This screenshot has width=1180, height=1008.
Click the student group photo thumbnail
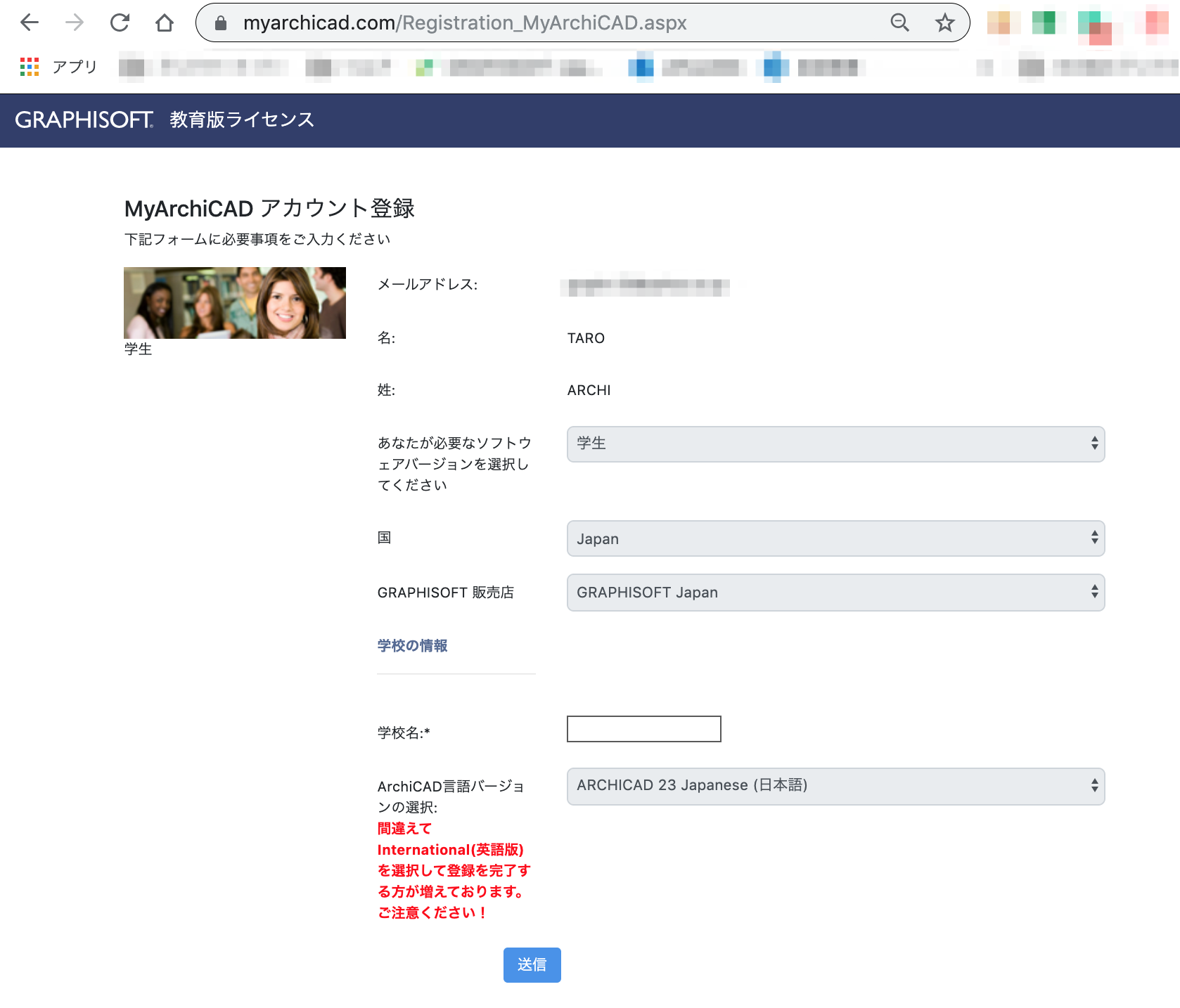click(235, 303)
